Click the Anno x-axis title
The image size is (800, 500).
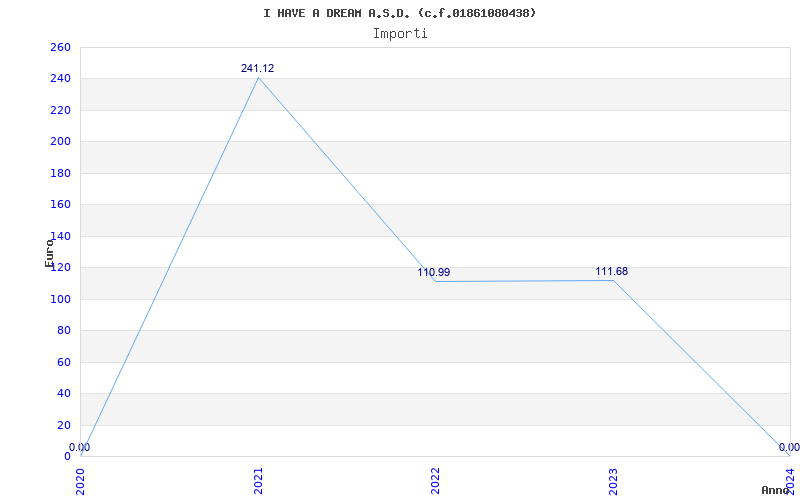(x=775, y=490)
